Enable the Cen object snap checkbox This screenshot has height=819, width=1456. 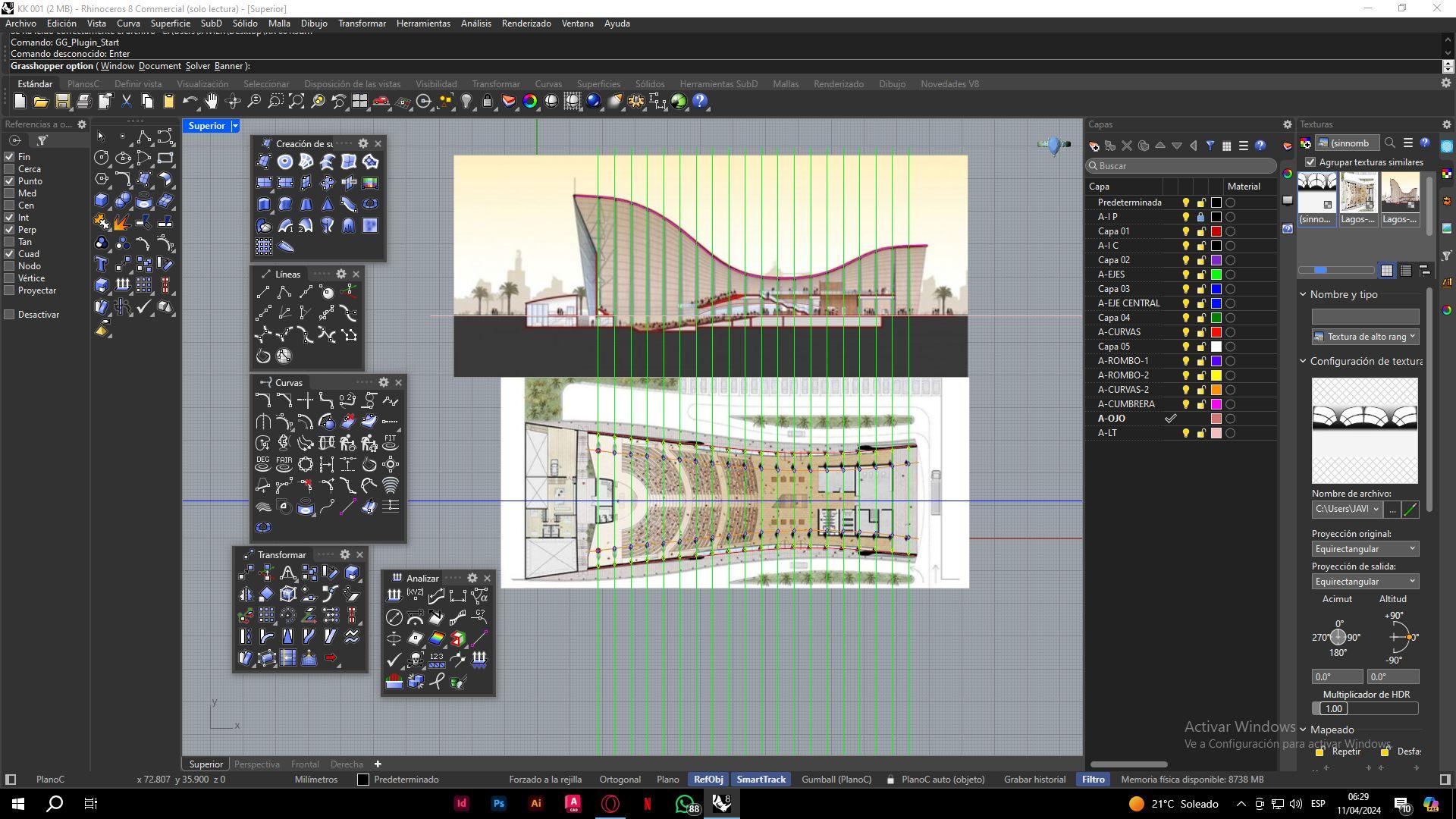[10, 206]
